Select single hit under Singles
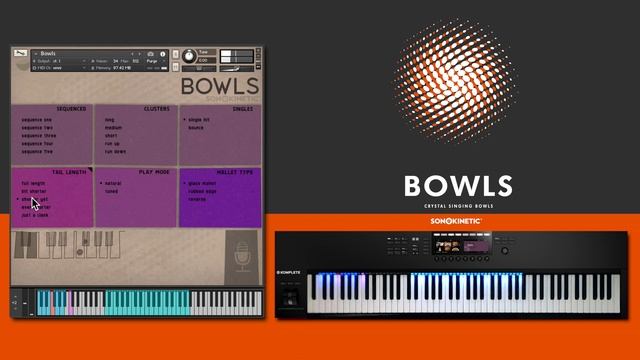 click(199, 120)
